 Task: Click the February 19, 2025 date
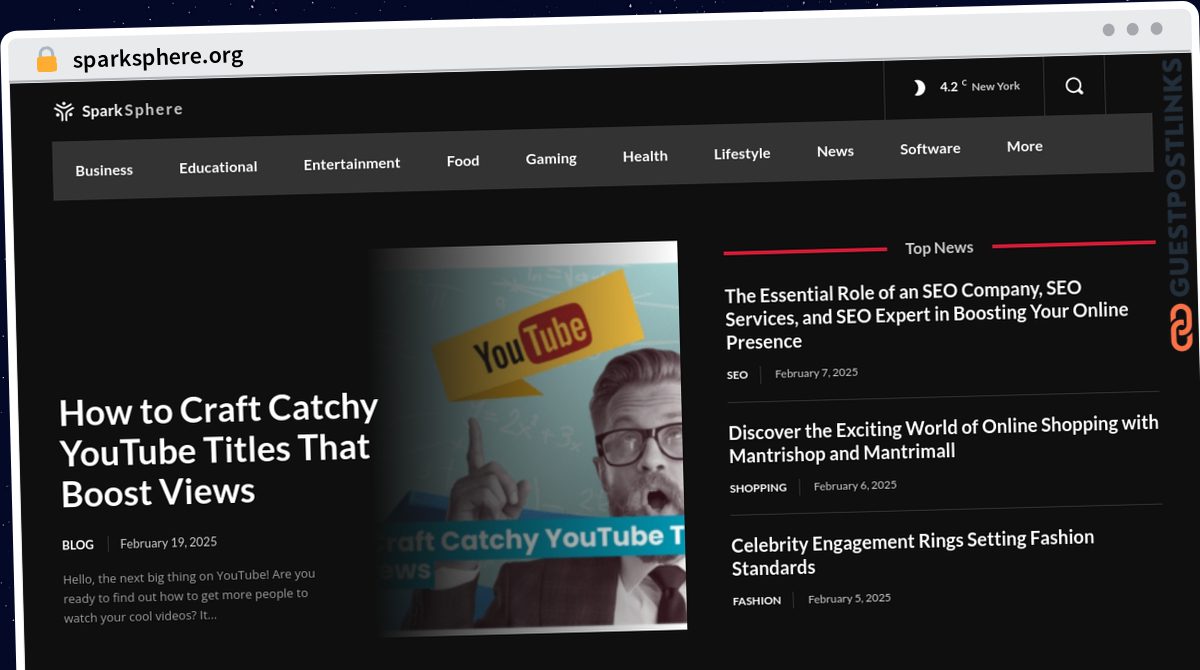pyautogui.click(x=168, y=543)
